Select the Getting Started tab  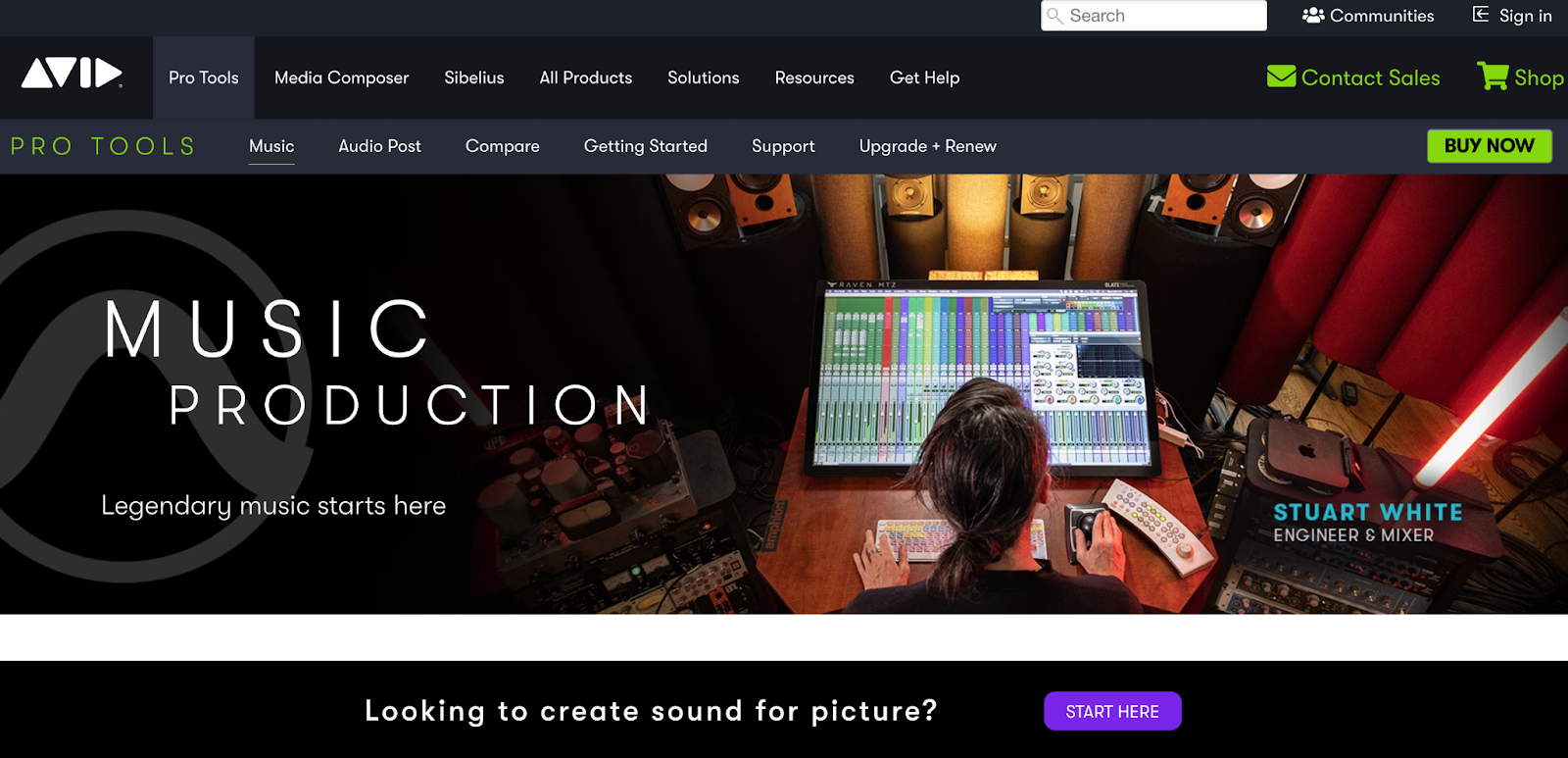pyautogui.click(x=646, y=146)
